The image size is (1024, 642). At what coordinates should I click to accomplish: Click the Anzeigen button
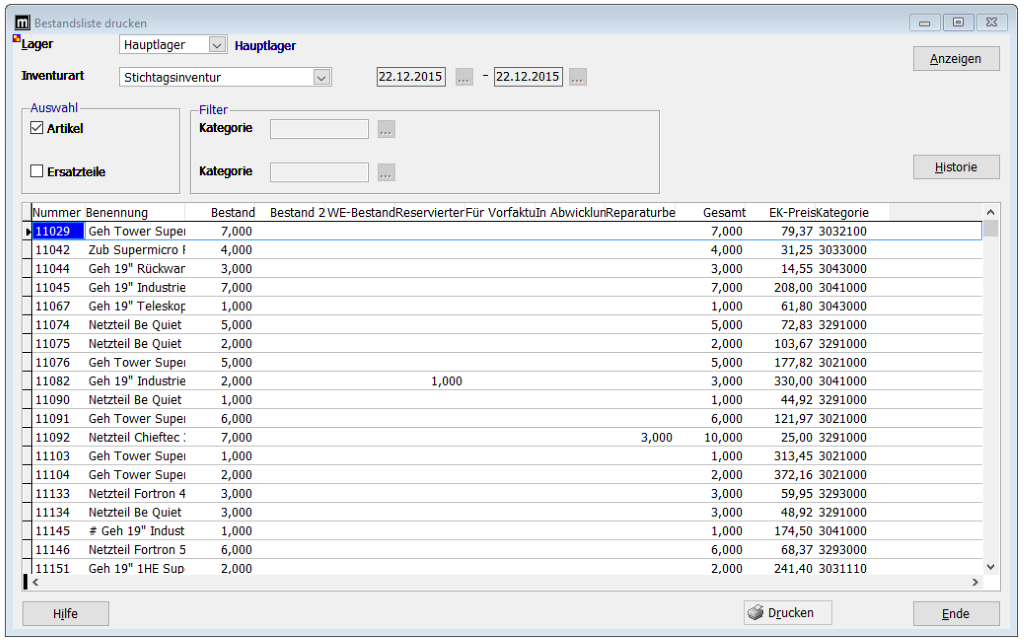pyautogui.click(x=956, y=59)
